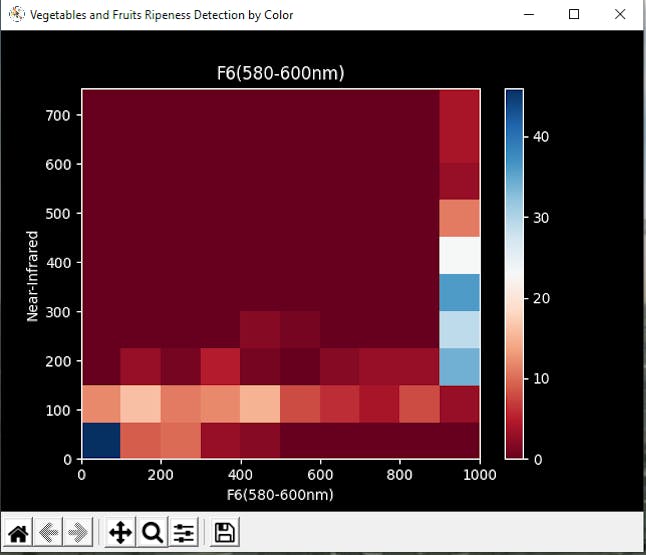Image resolution: width=646 pixels, height=555 pixels.
Task: Close the ripeness detection window
Action: [620, 14]
